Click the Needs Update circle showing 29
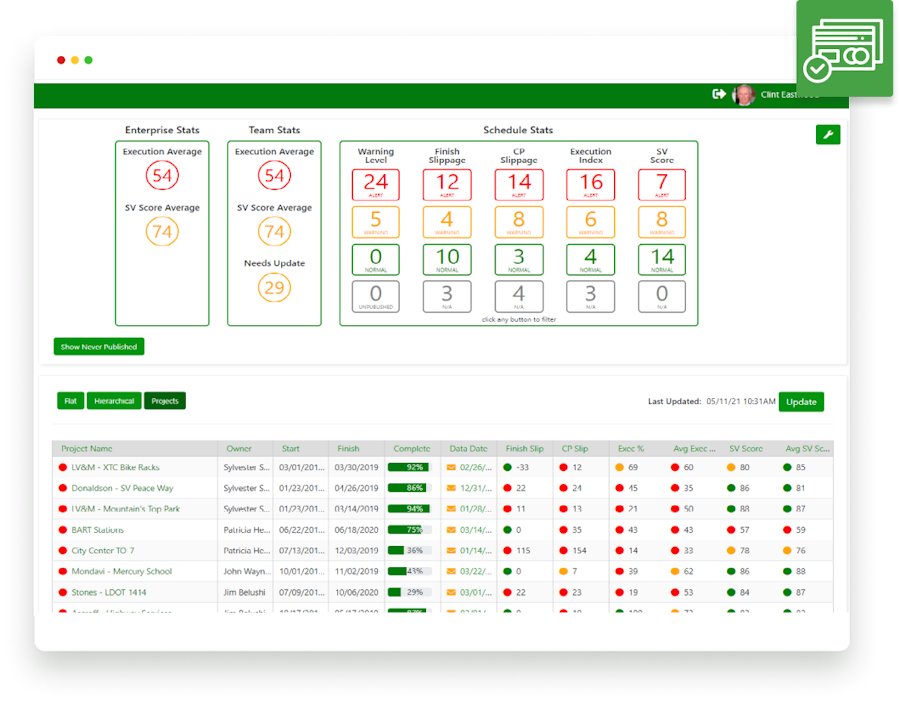Screen dimensions: 900x702 coord(274,288)
